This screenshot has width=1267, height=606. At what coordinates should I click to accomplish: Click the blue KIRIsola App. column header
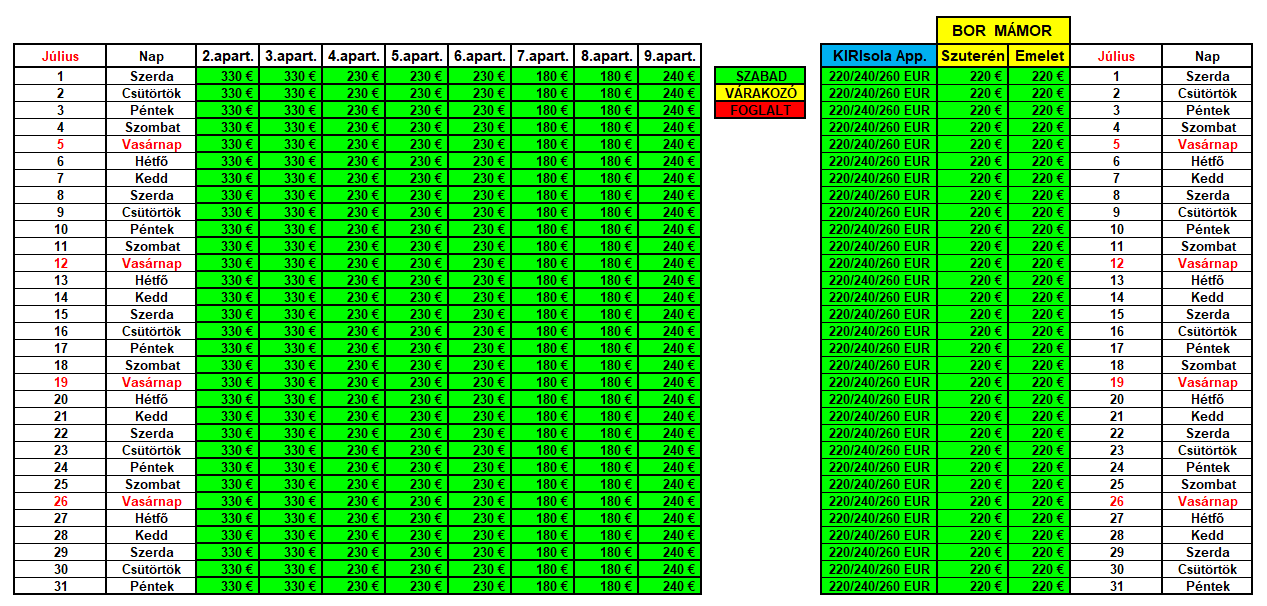(878, 56)
